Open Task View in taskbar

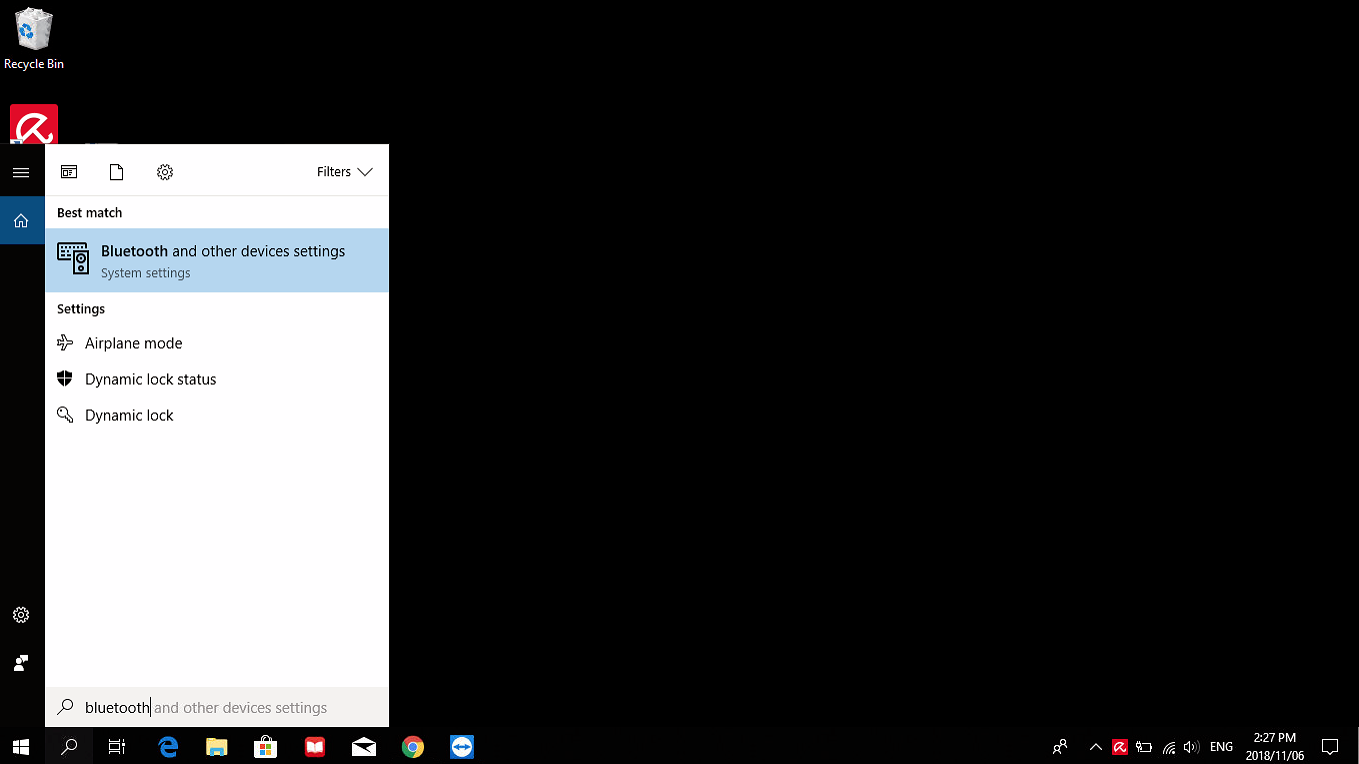point(117,746)
